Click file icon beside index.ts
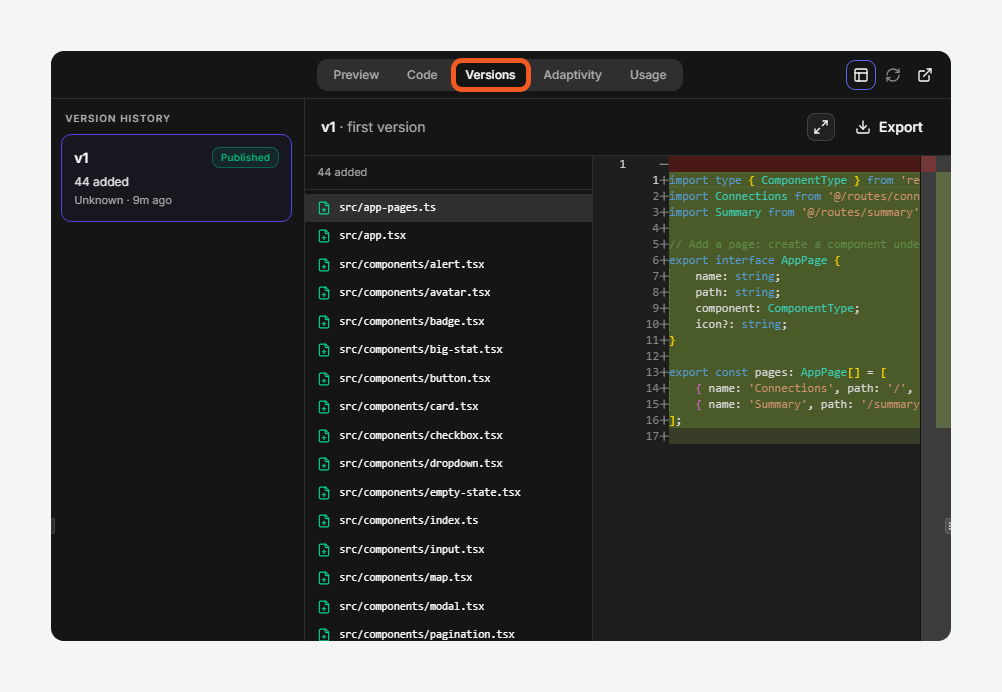 (x=324, y=521)
